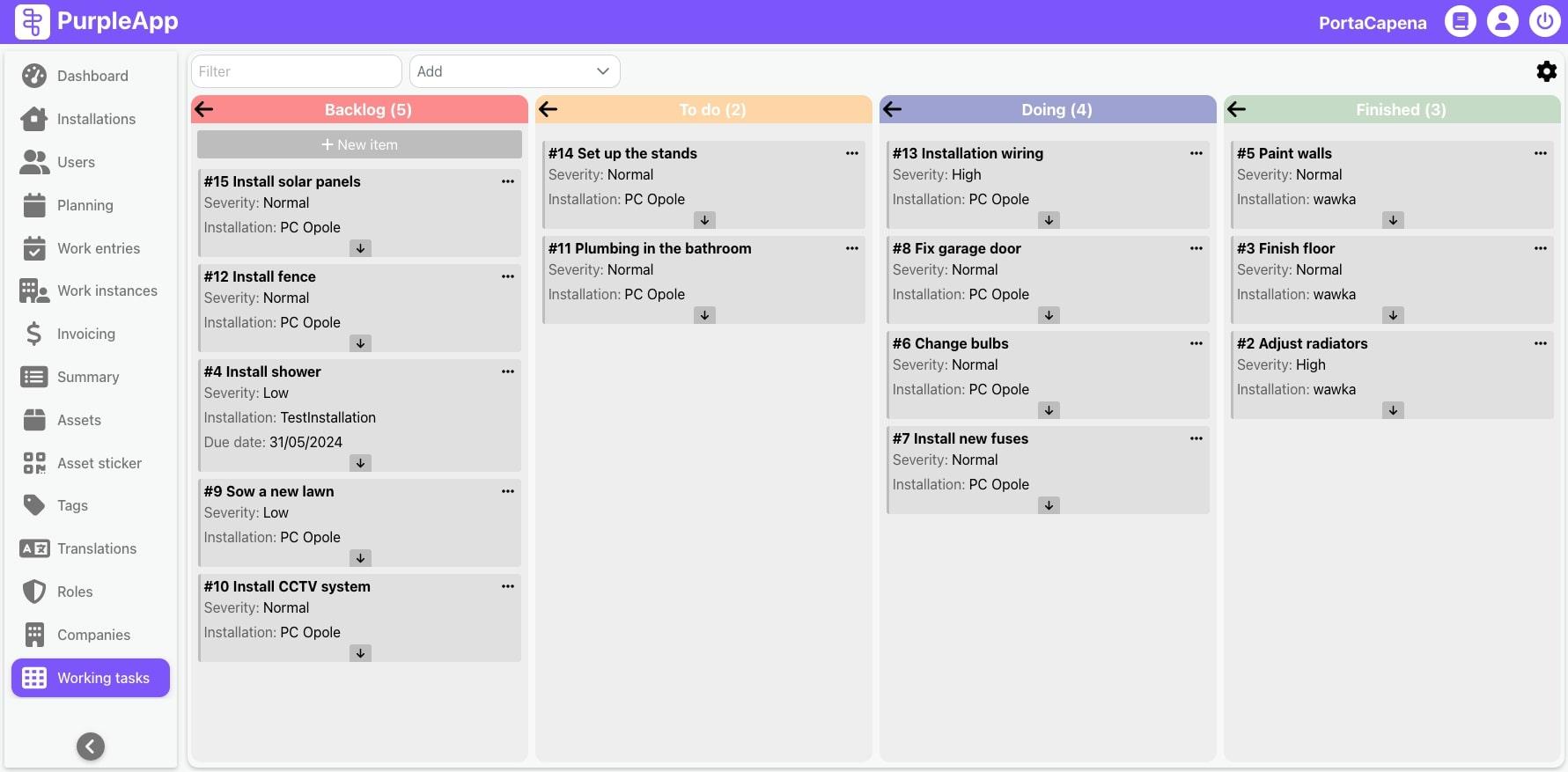Select Asset sticker in sidebar
This screenshot has height=772, width=1568.
(99, 463)
